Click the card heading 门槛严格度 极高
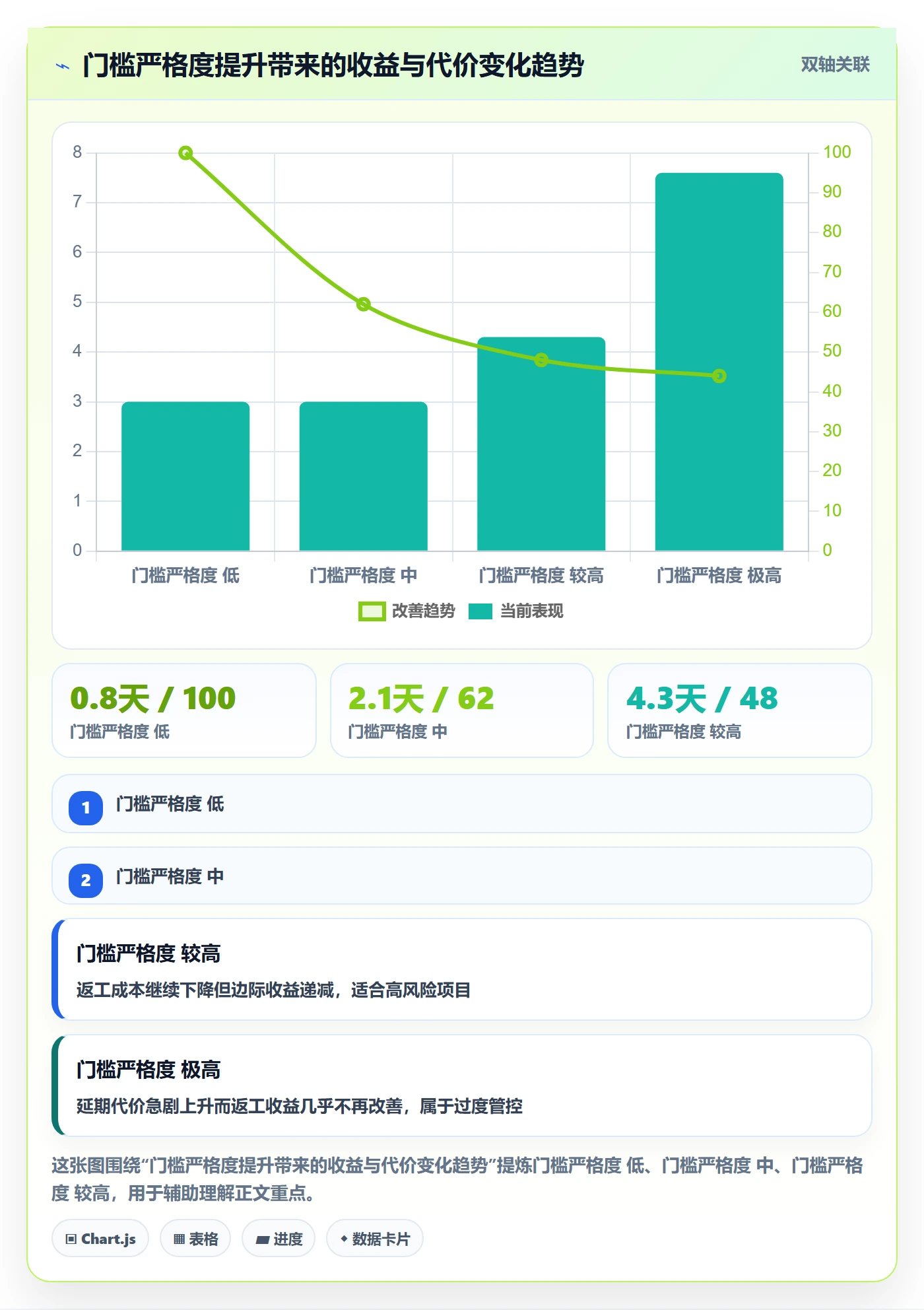This screenshot has height=1310, width=924. coord(148,1070)
